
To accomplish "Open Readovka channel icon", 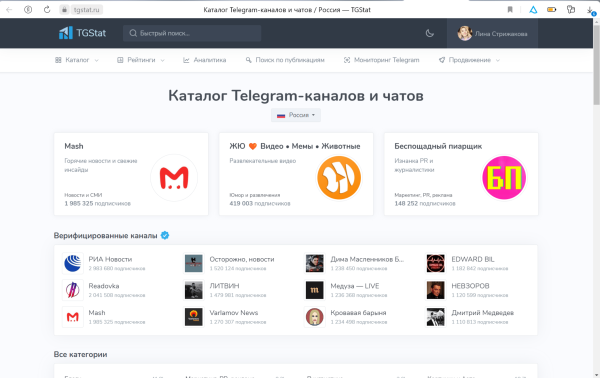I will pos(73,290).
